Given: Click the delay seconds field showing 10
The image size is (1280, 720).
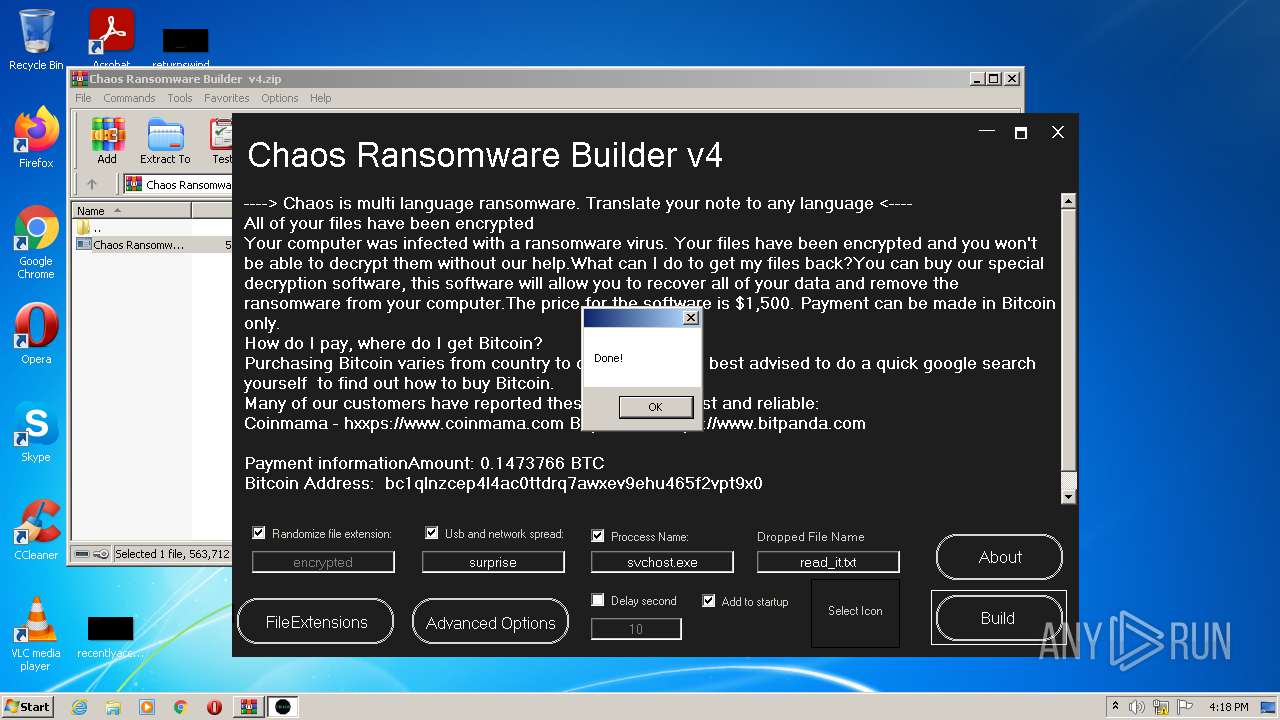Looking at the screenshot, I should pyautogui.click(x=636, y=629).
